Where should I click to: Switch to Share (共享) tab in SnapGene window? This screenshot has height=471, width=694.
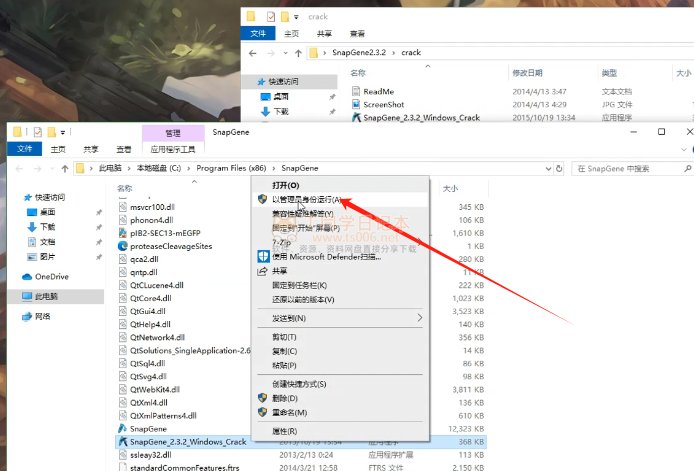91,149
